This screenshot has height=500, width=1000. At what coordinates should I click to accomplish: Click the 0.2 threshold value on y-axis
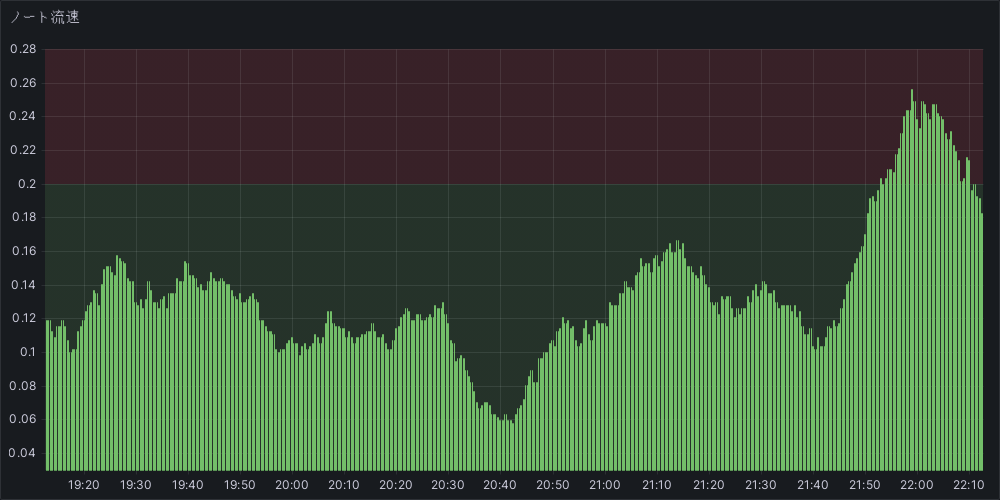(x=27, y=184)
